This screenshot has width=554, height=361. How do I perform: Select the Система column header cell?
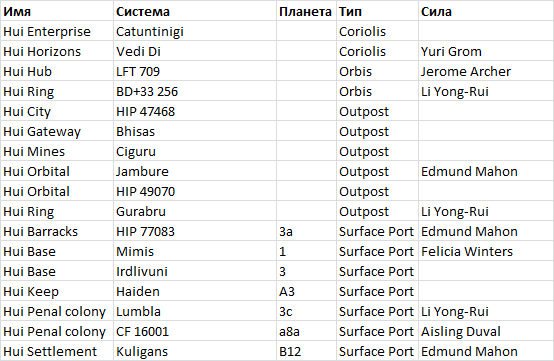(x=195, y=11)
